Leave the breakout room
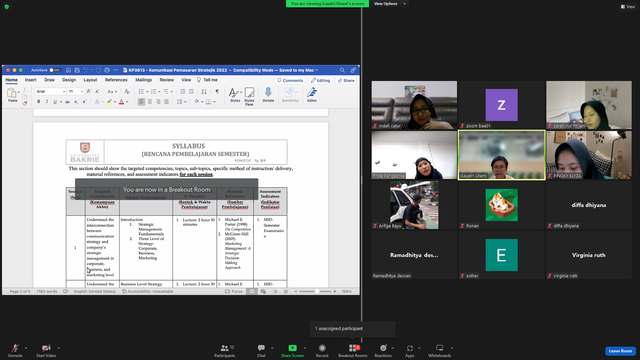Image resolution: width=640 pixels, height=360 pixels. [620, 351]
